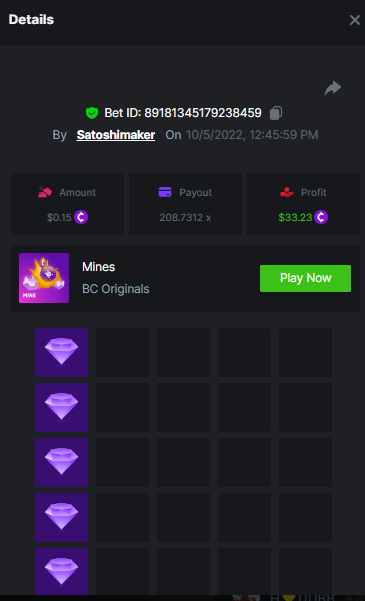Image resolution: width=365 pixels, height=601 pixels.
Task: Select the third row diamond tile
Action: coord(61,462)
